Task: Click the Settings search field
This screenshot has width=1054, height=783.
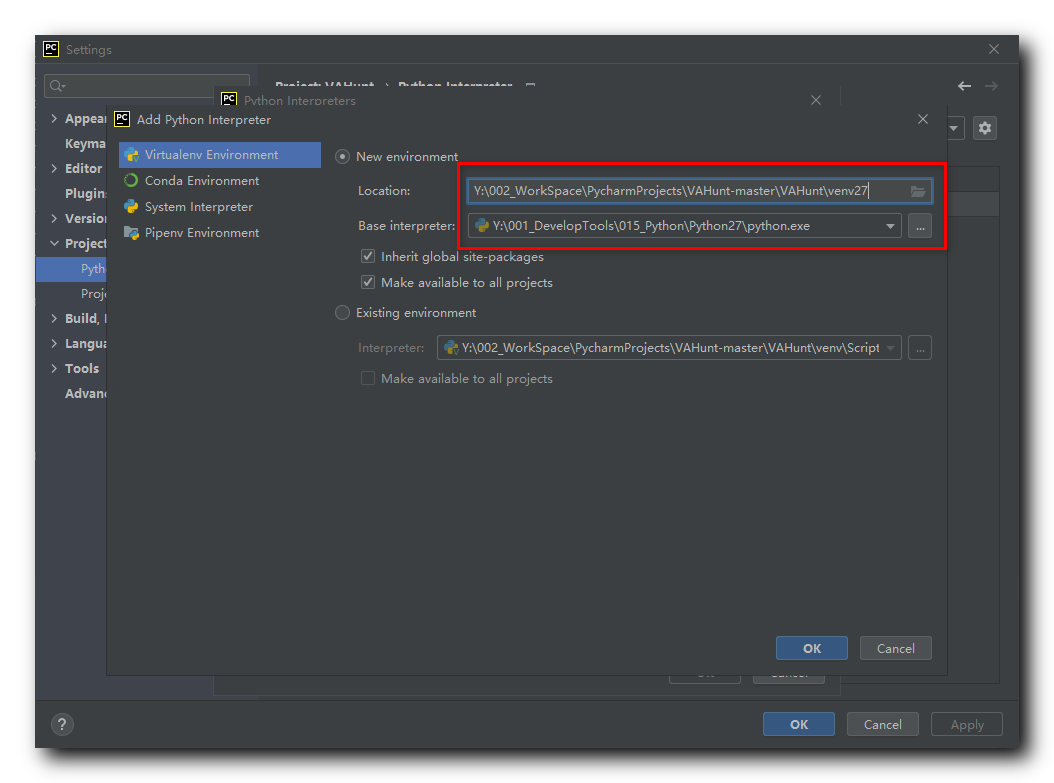Action: pos(147,86)
